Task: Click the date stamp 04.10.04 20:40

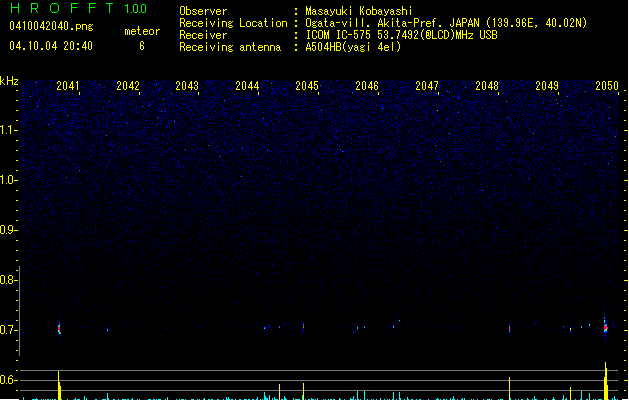Action: 51,46
